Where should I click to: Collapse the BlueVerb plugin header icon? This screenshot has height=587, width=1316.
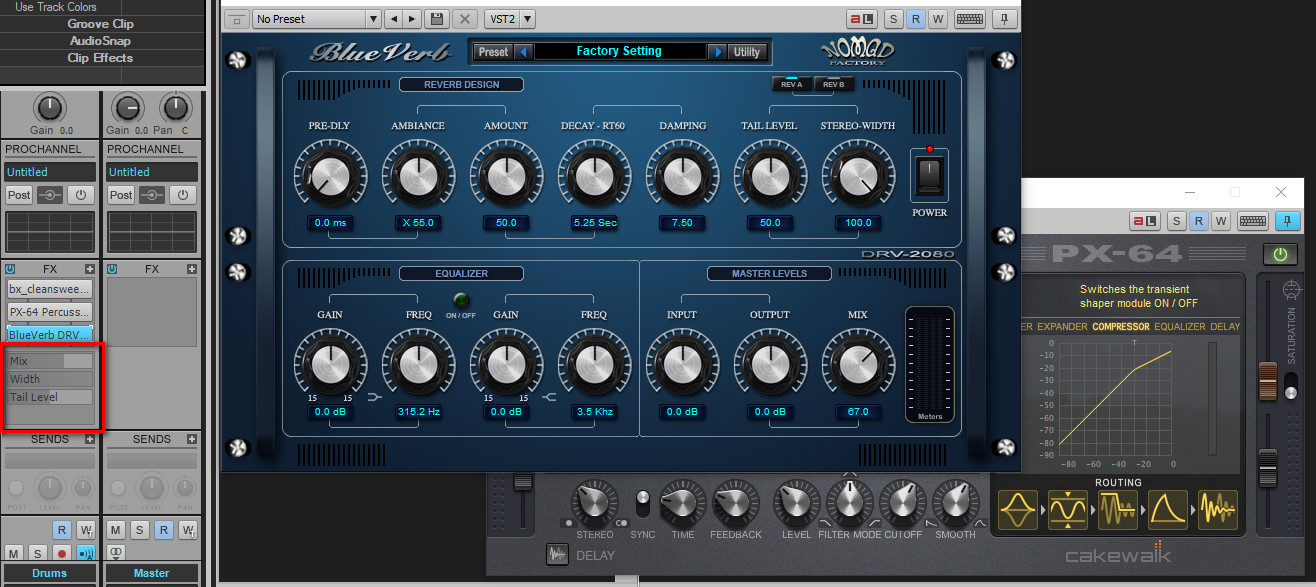point(236,19)
